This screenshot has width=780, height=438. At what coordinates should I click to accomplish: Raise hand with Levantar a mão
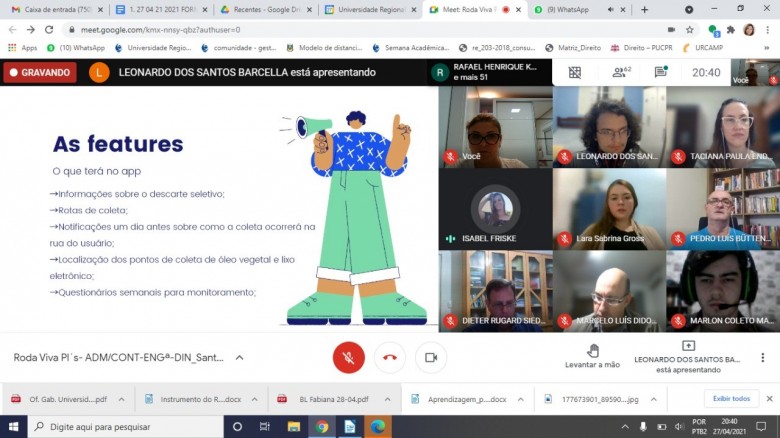[592, 354]
